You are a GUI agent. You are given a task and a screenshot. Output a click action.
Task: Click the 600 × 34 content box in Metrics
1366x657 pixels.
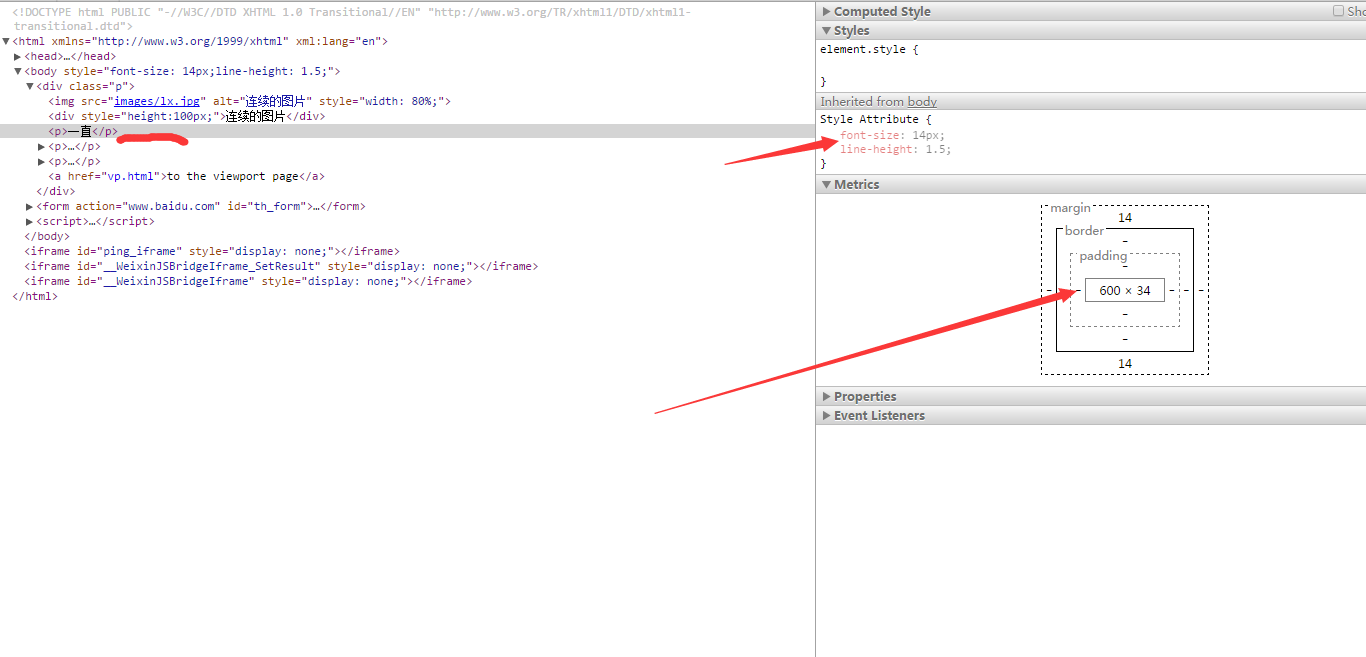click(1125, 290)
